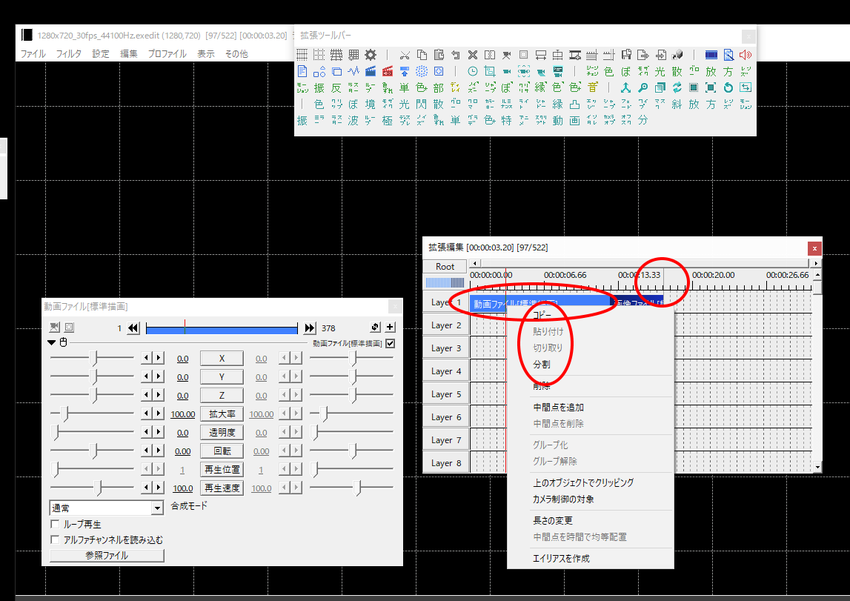Open the 編集 menu

128,54
